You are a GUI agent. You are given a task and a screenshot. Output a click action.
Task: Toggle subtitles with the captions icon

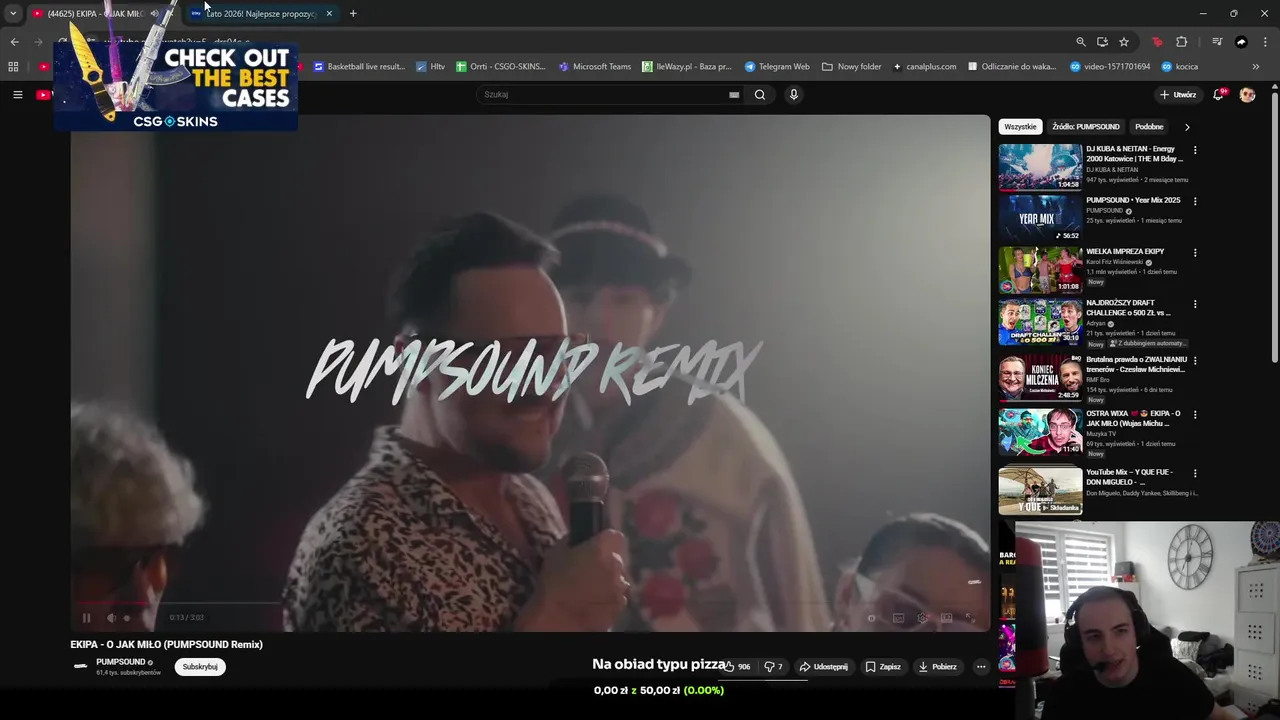898,618
